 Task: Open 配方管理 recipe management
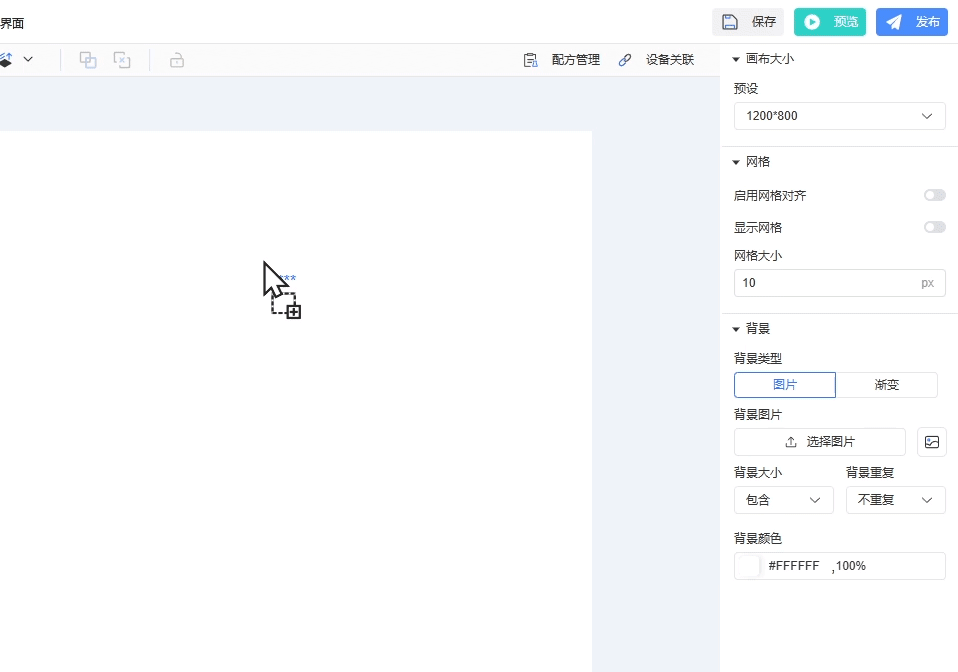point(562,60)
